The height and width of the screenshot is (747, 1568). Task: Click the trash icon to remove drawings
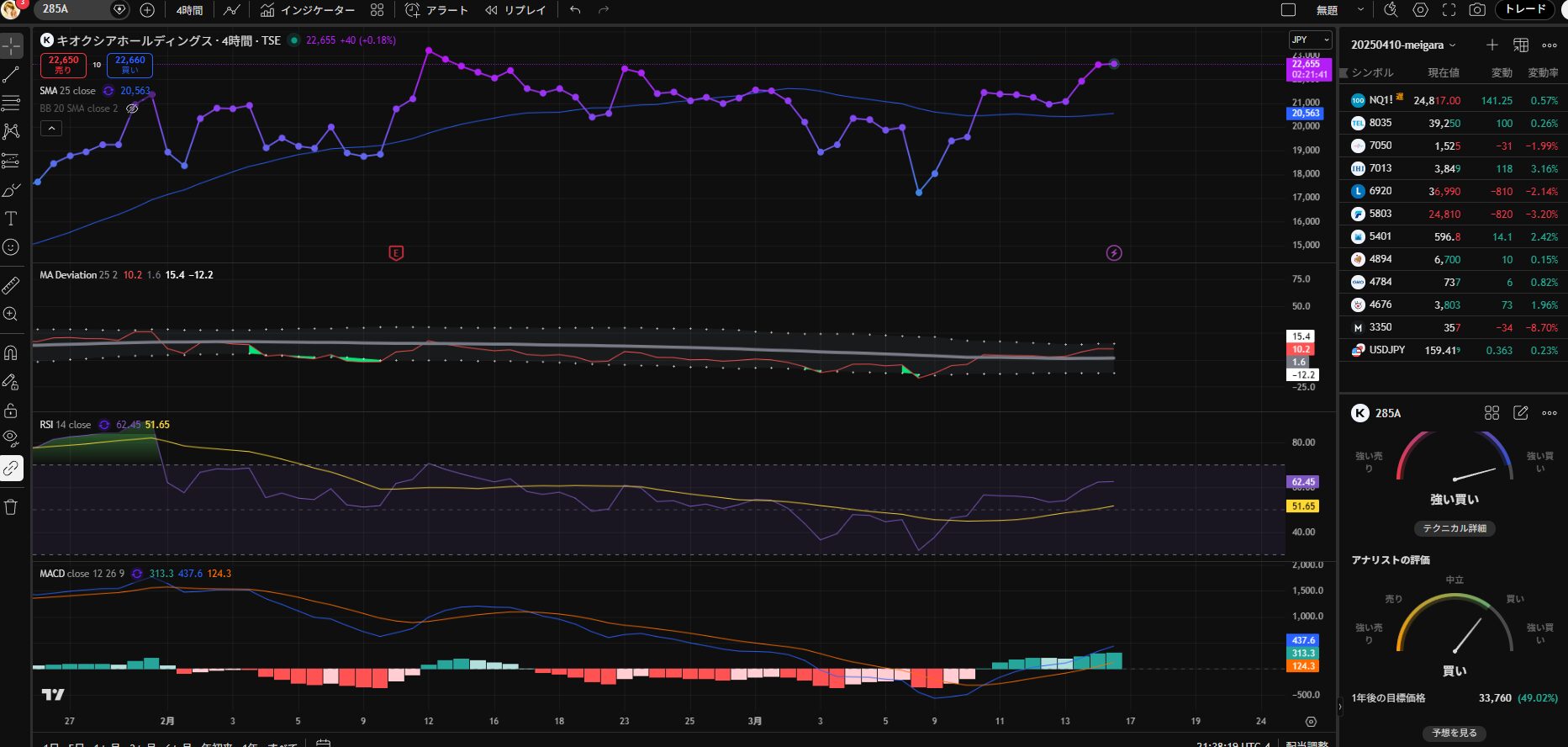click(x=11, y=507)
